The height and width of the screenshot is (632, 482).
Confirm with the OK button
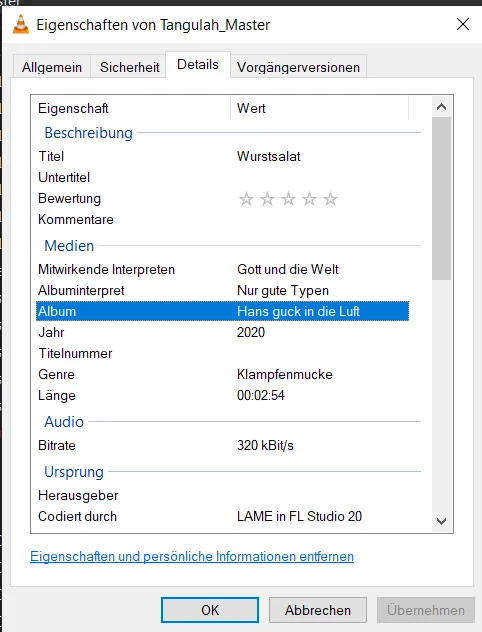click(x=210, y=610)
